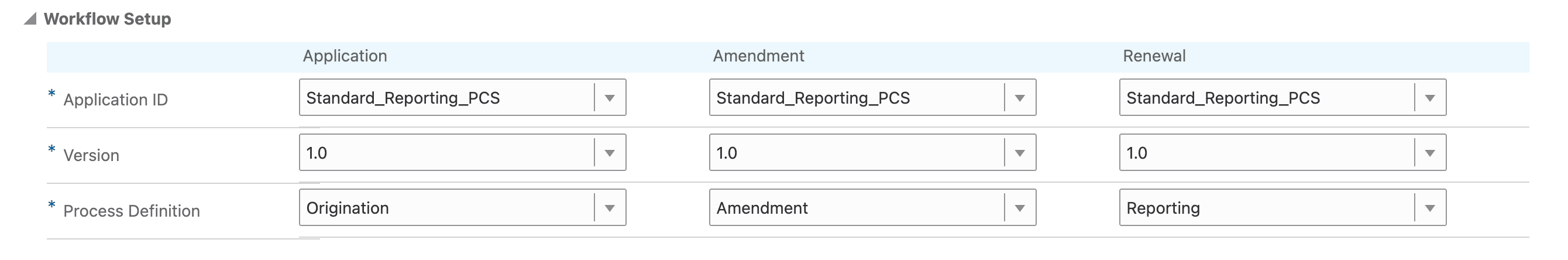
Task: Click arrow beside Amendment process definition
Action: (1020, 208)
